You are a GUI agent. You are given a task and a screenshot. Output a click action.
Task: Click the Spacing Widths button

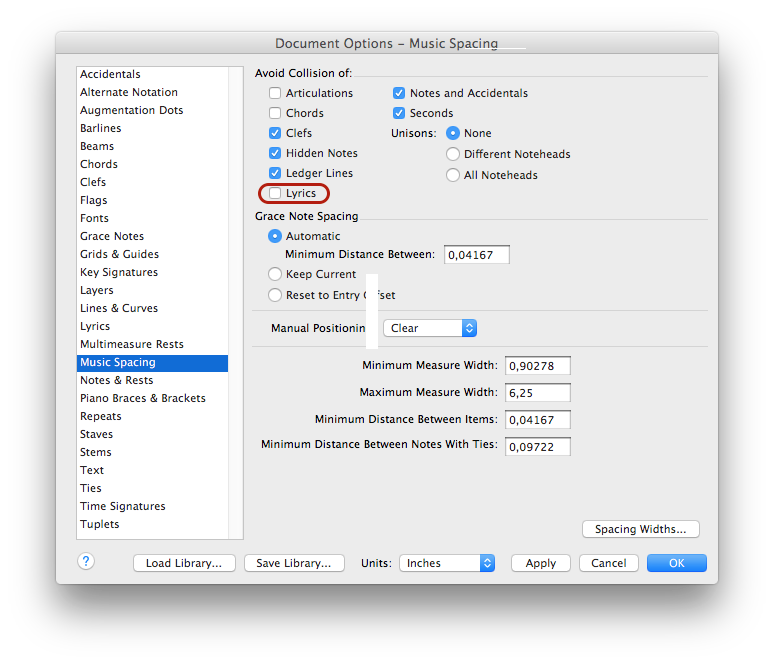[640, 529]
